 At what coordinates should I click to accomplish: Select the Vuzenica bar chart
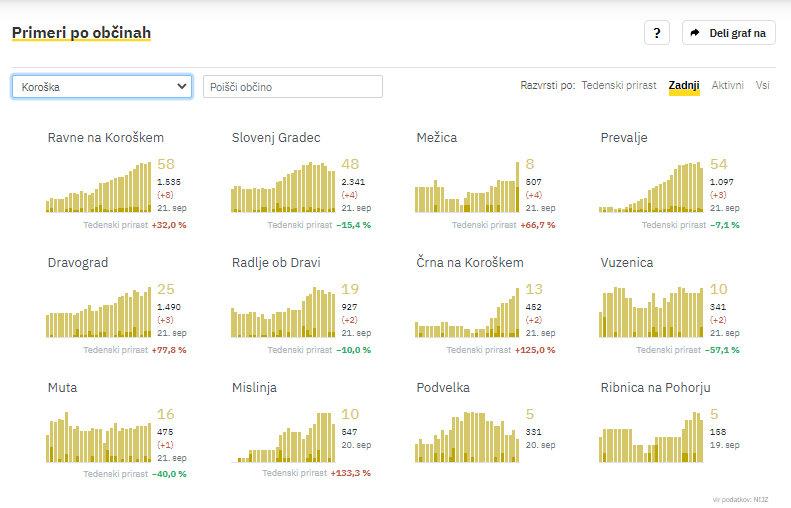pyautogui.click(x=652, y=312)
